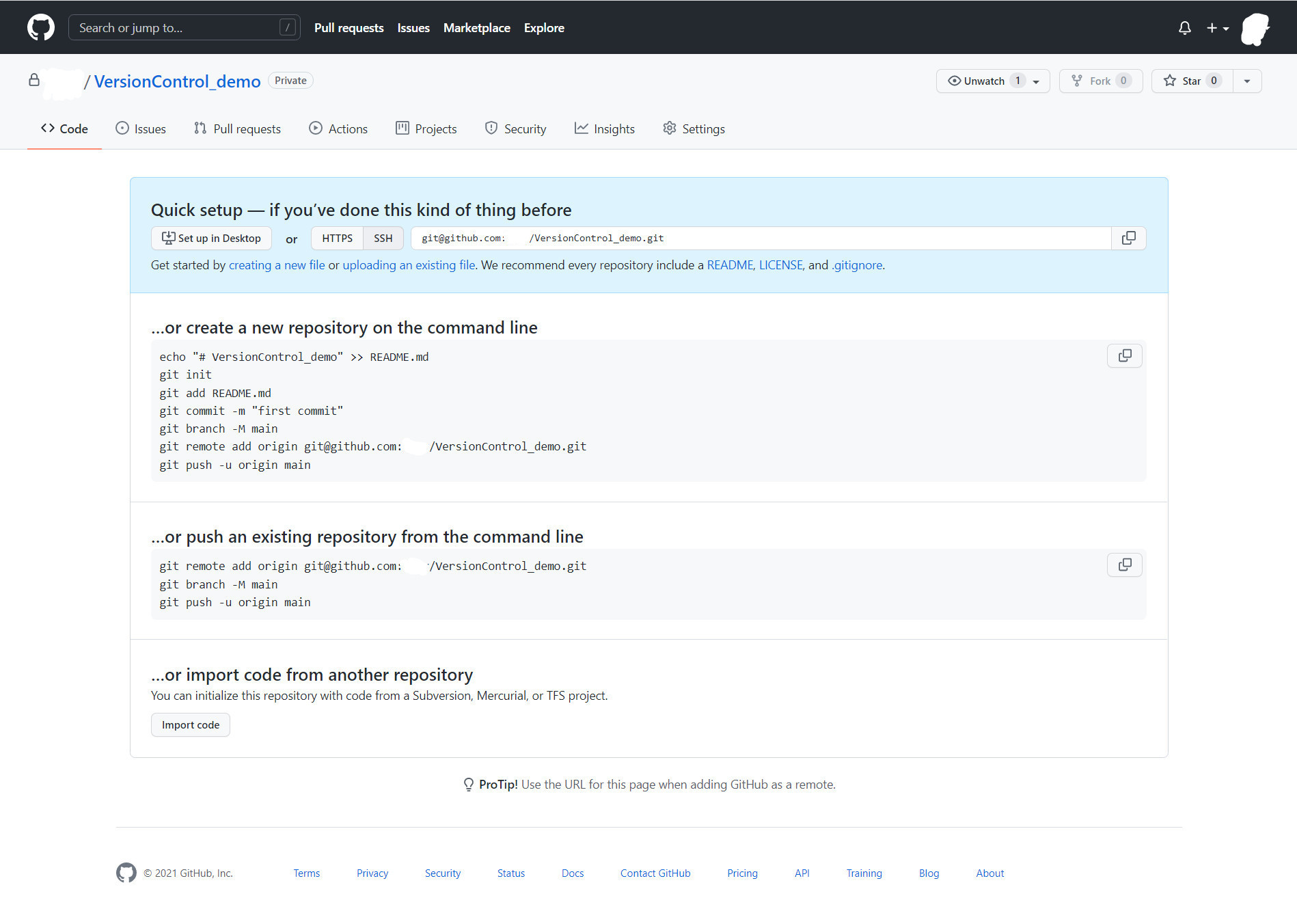Screen dimensions: 1297x924
Task: Open the About footer link
Action: click(x=990, y=873)
